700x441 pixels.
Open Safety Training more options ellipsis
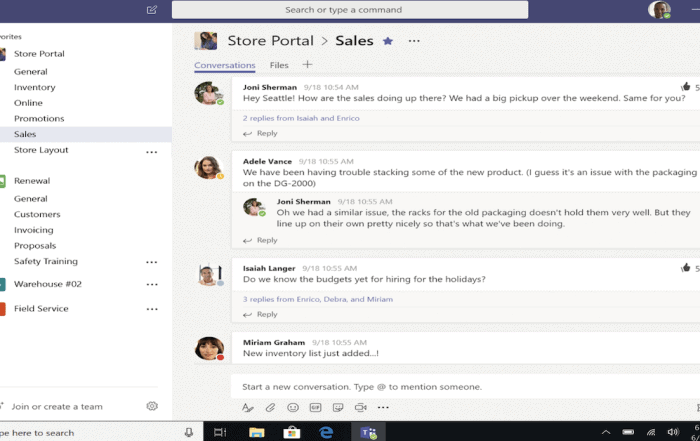pyautogui.click(x=152, y=262)
